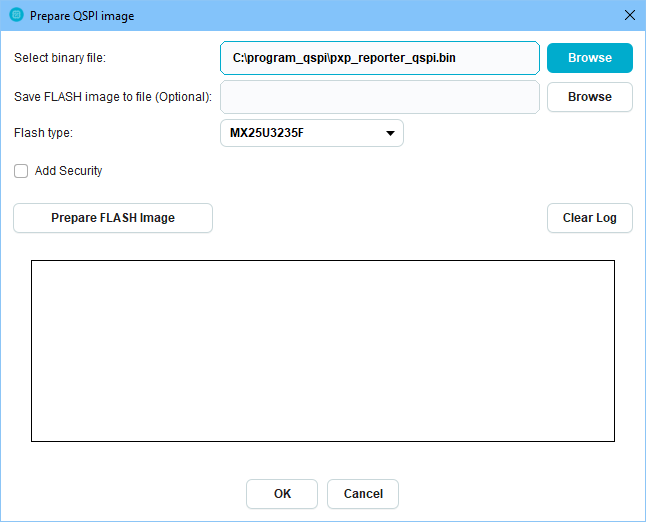Browse for FLASH image save location
Viewport: 646px width, 522px height.
point(590,97)
